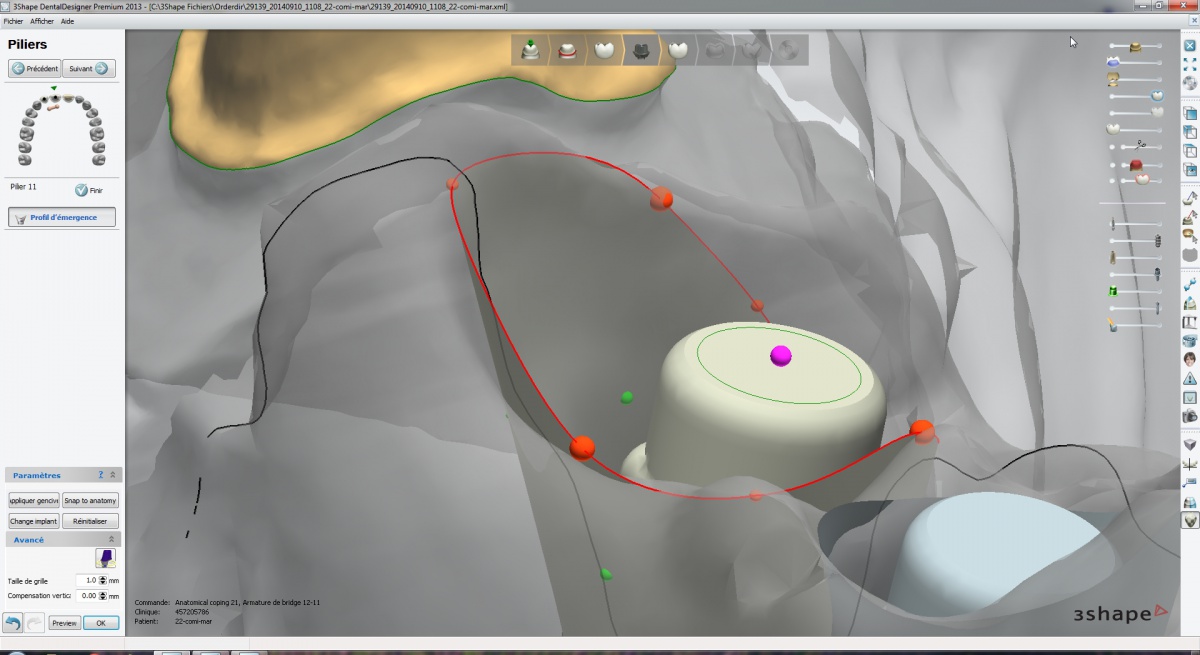Select the first workflow step icon with green arrow

[530, 49]
